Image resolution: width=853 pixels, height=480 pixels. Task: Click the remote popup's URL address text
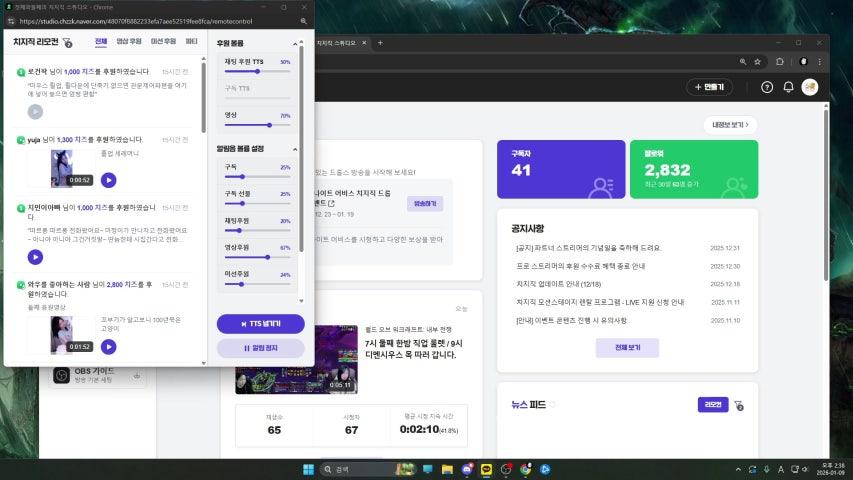(x=135, y=21)
